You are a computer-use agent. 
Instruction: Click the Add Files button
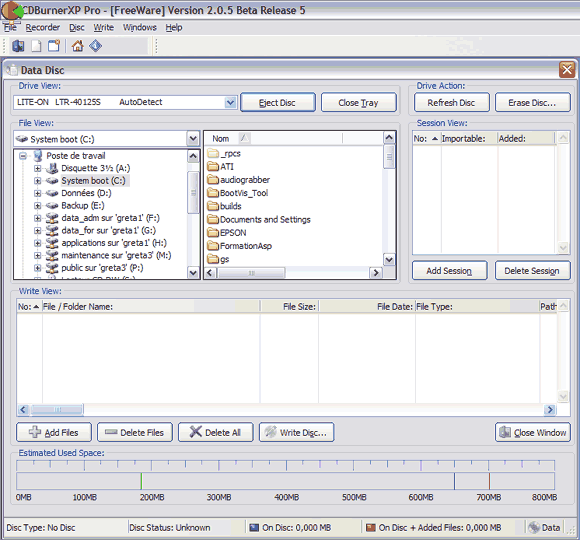point(54,432)
